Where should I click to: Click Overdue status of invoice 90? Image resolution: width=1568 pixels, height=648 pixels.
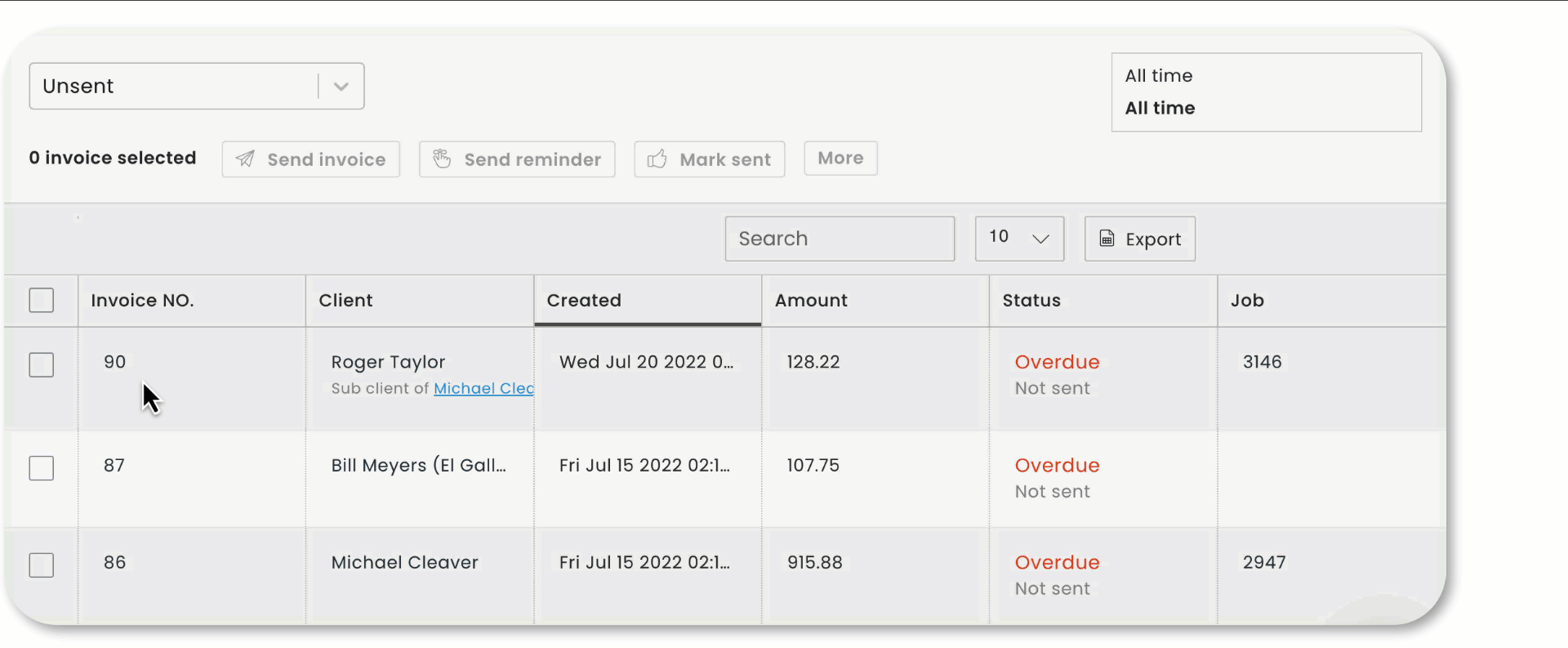click(x=1057, y=362)
